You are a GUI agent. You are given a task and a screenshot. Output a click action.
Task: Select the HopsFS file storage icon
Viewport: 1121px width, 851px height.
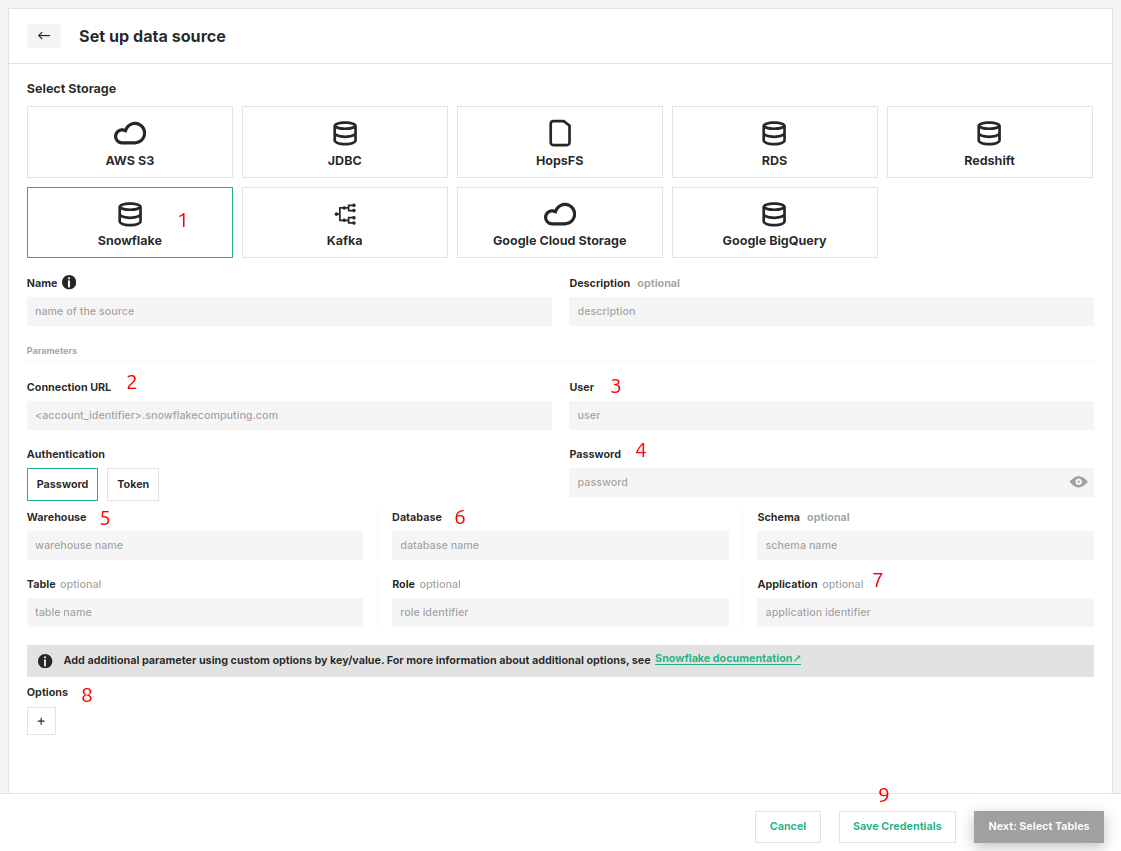coord(560,133)
